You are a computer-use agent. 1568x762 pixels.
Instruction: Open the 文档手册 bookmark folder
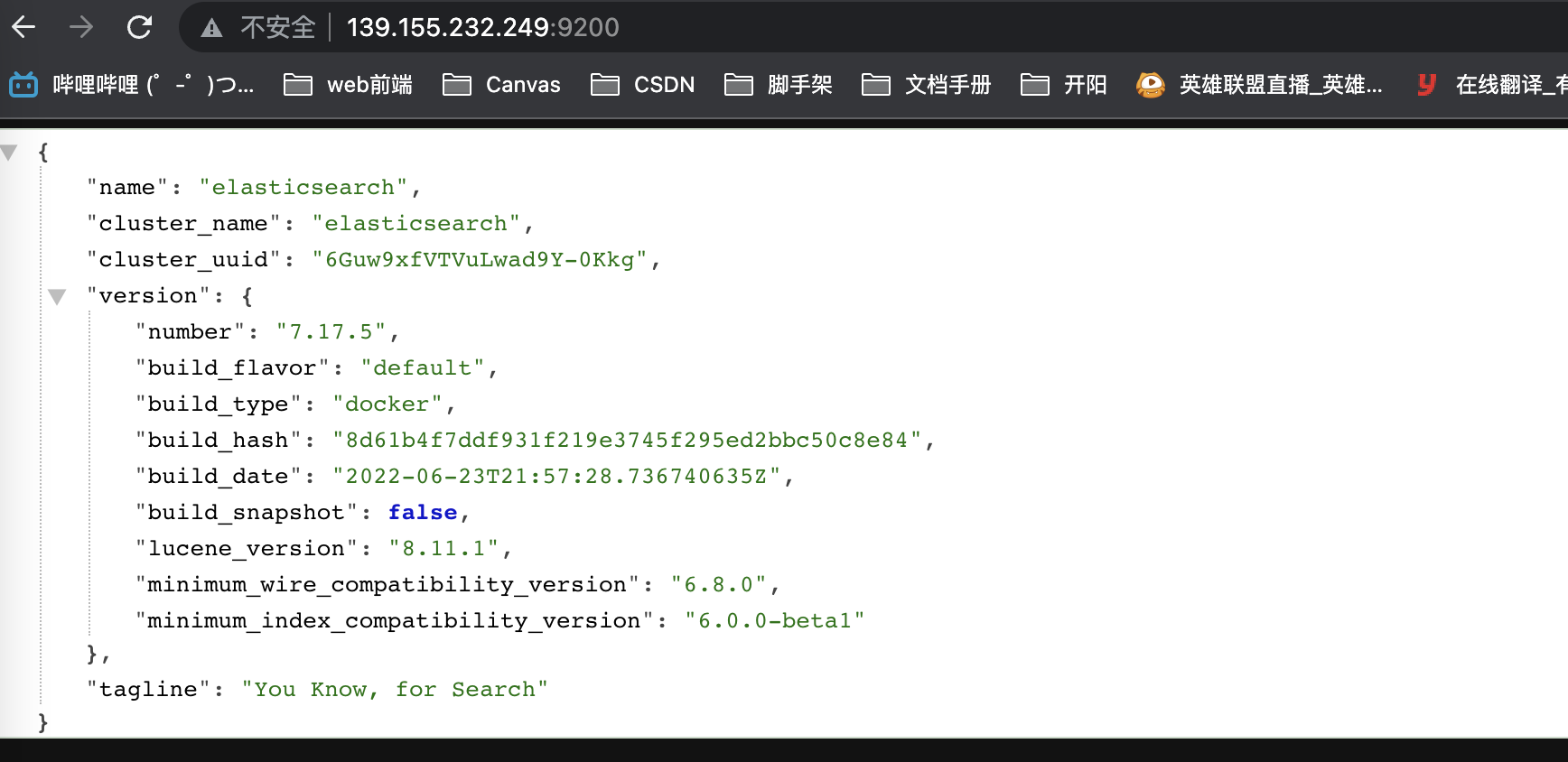926,85
